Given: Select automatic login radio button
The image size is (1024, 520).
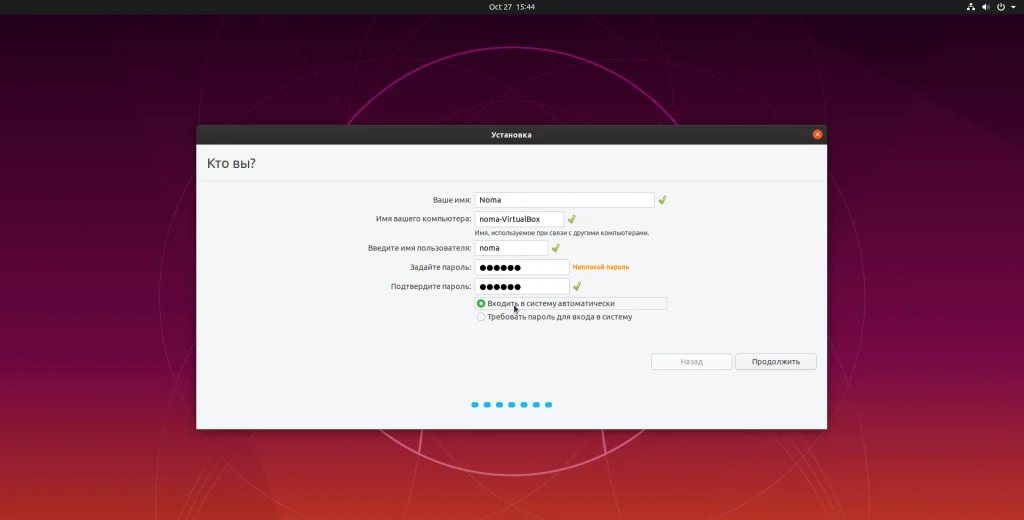Looking at the screenshot, I should (x=481, y=304).
